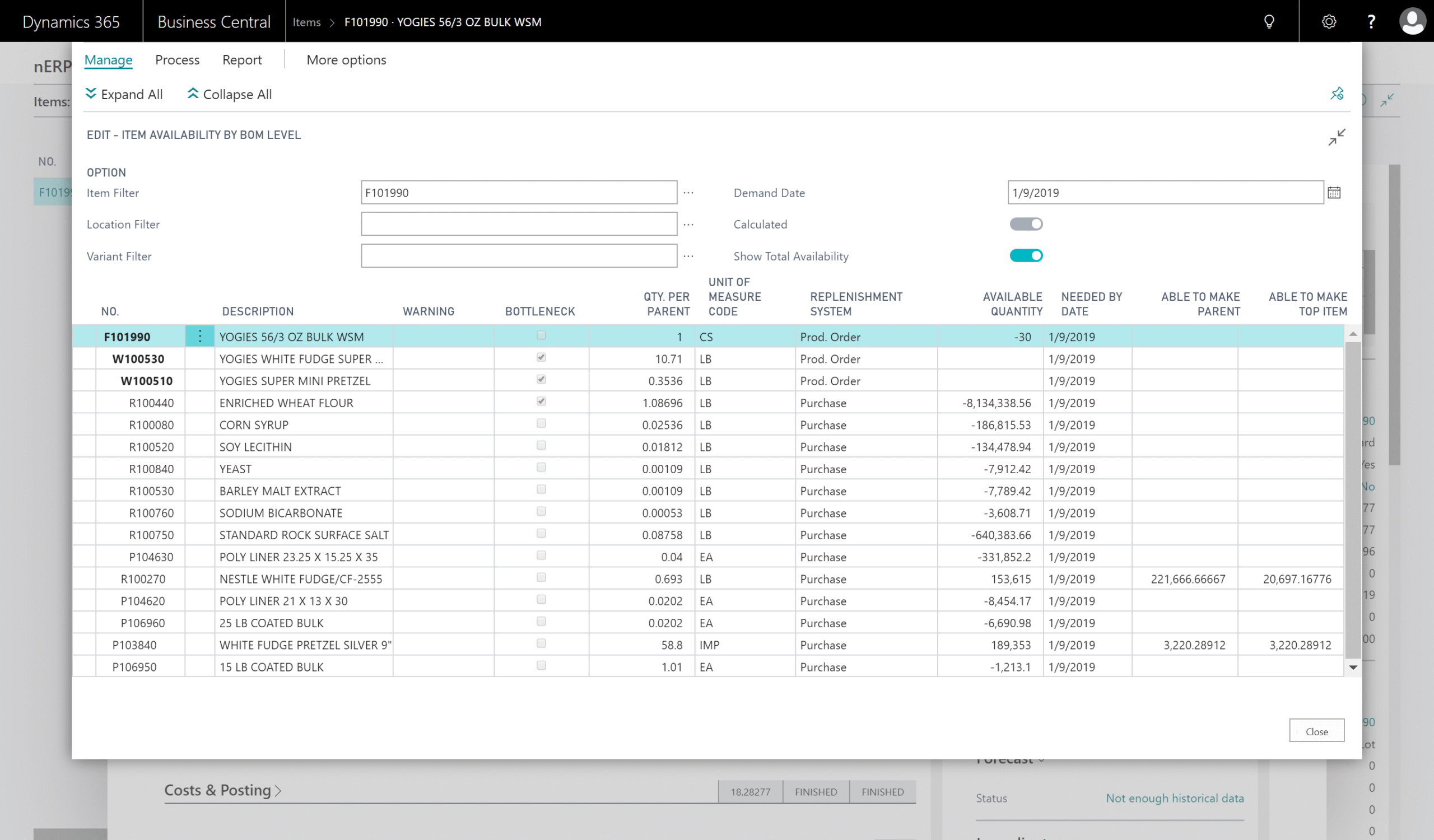The width and height of the screenshot is (1434, 840).
Task: Open the user account avatar
Action: (1412, 22)
